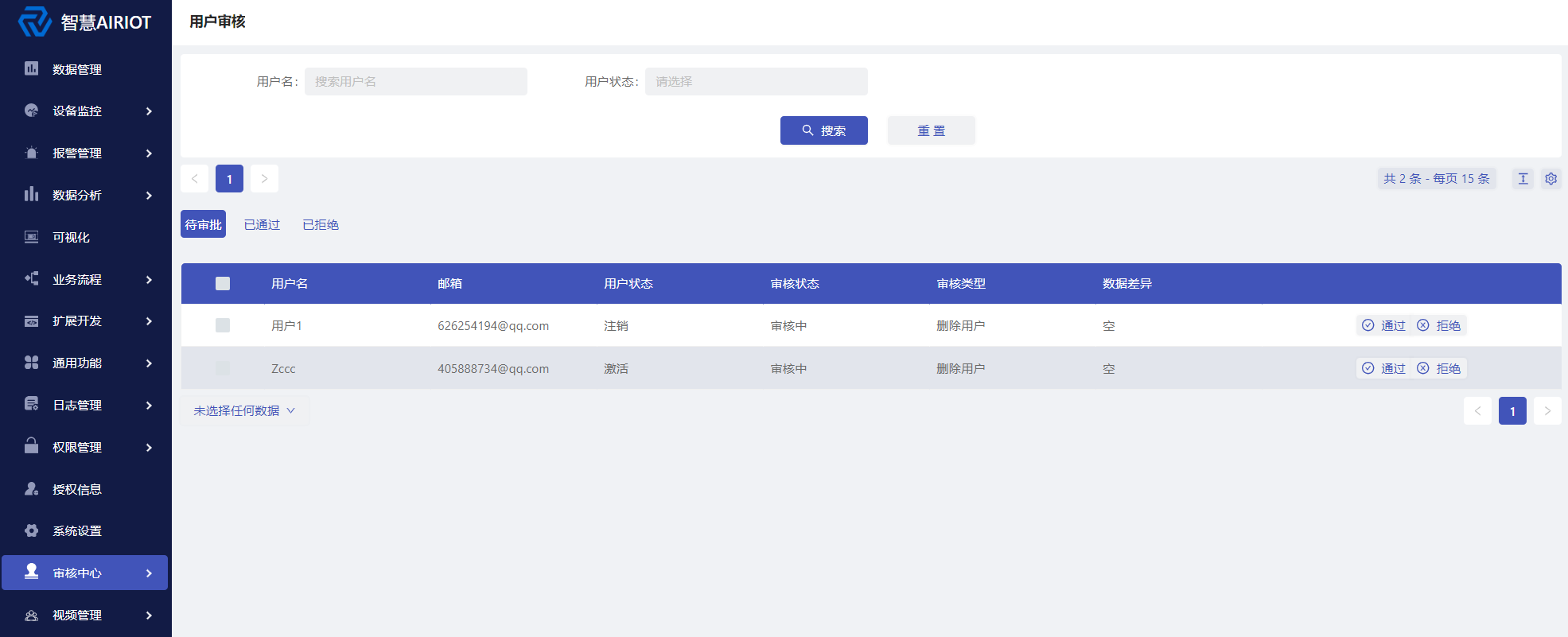Switch to the 待审批 tab
The width and height of the screenshot is (1568, 637).
[203, 224]
